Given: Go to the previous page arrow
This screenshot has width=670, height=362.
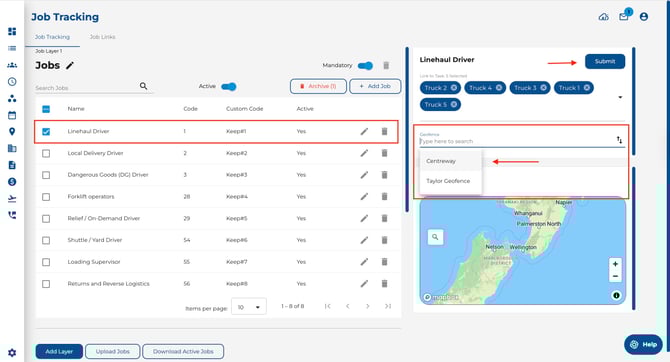Looking at the screenshot, I should (x=347, y=306).
